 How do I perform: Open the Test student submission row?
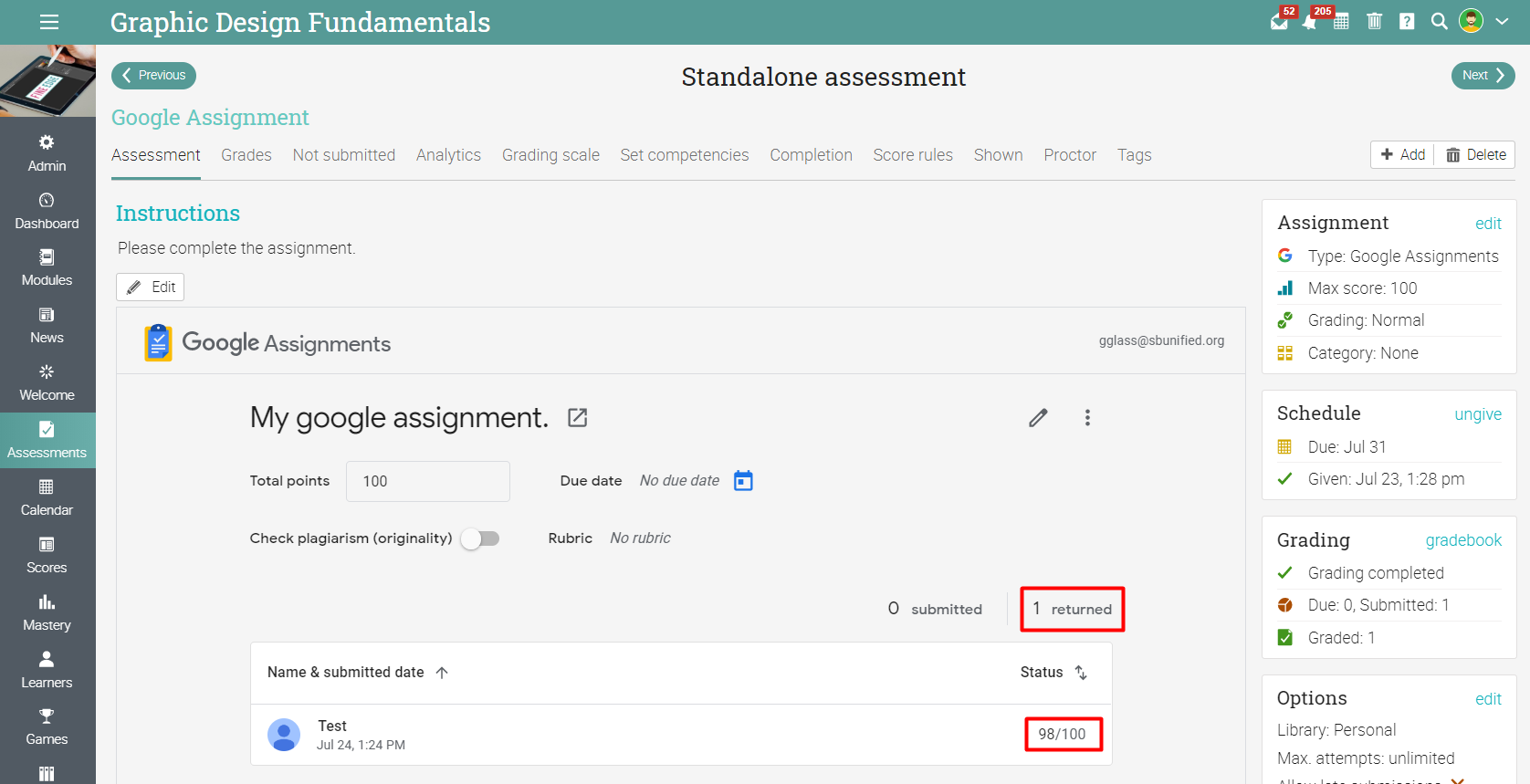(x=681, y=735)
